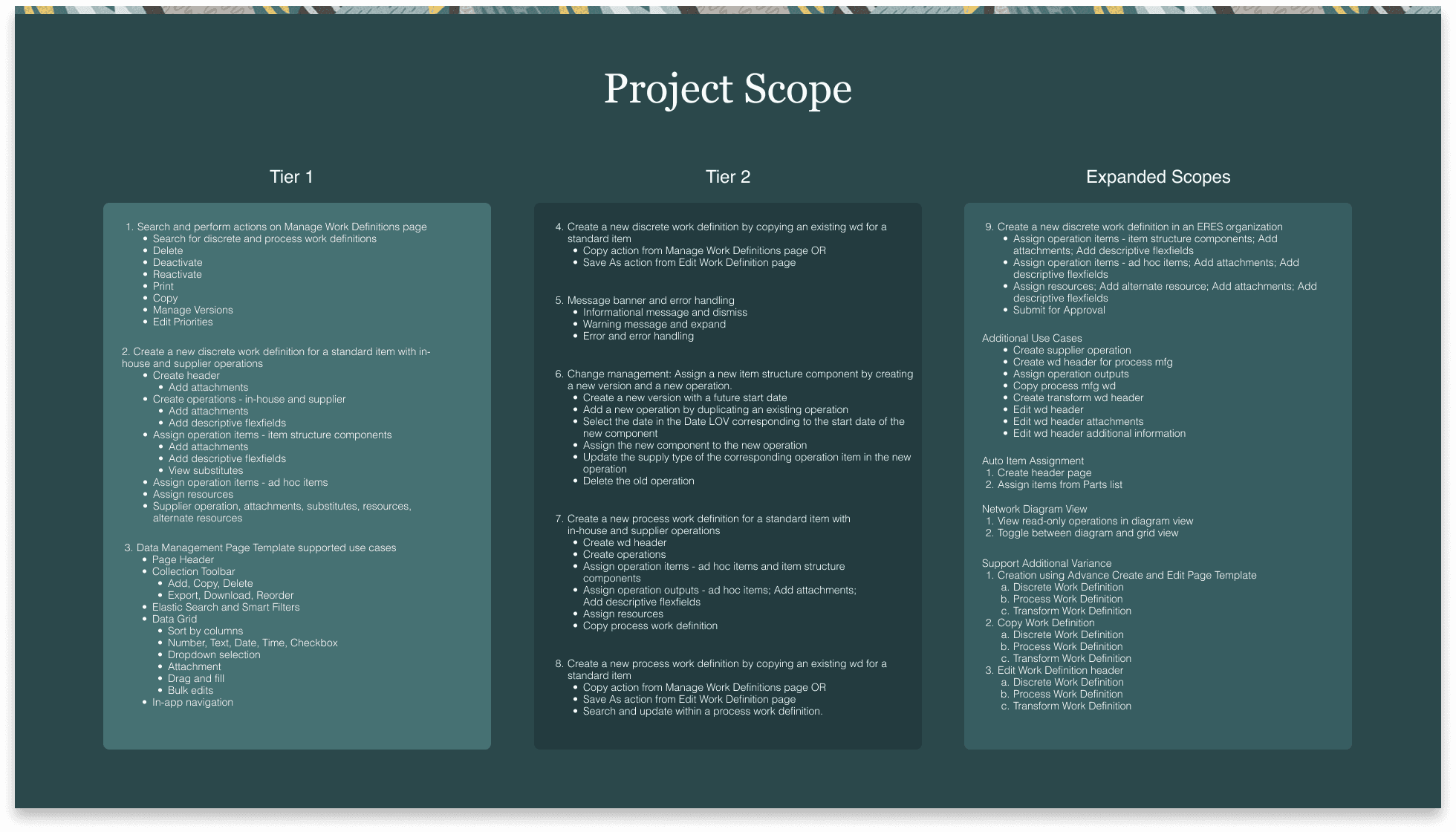The height and width of the screenshot is (832, 1456).
Task: Click the Project Scope title
Action: pos(727,89)
